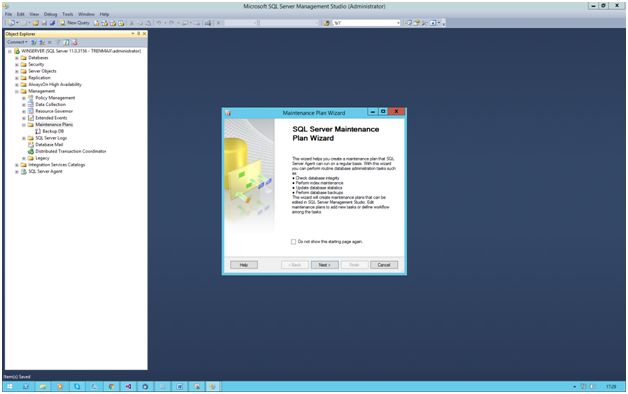Expand the Security node
This screenshot has height=394, width=628.
[17, 64]
